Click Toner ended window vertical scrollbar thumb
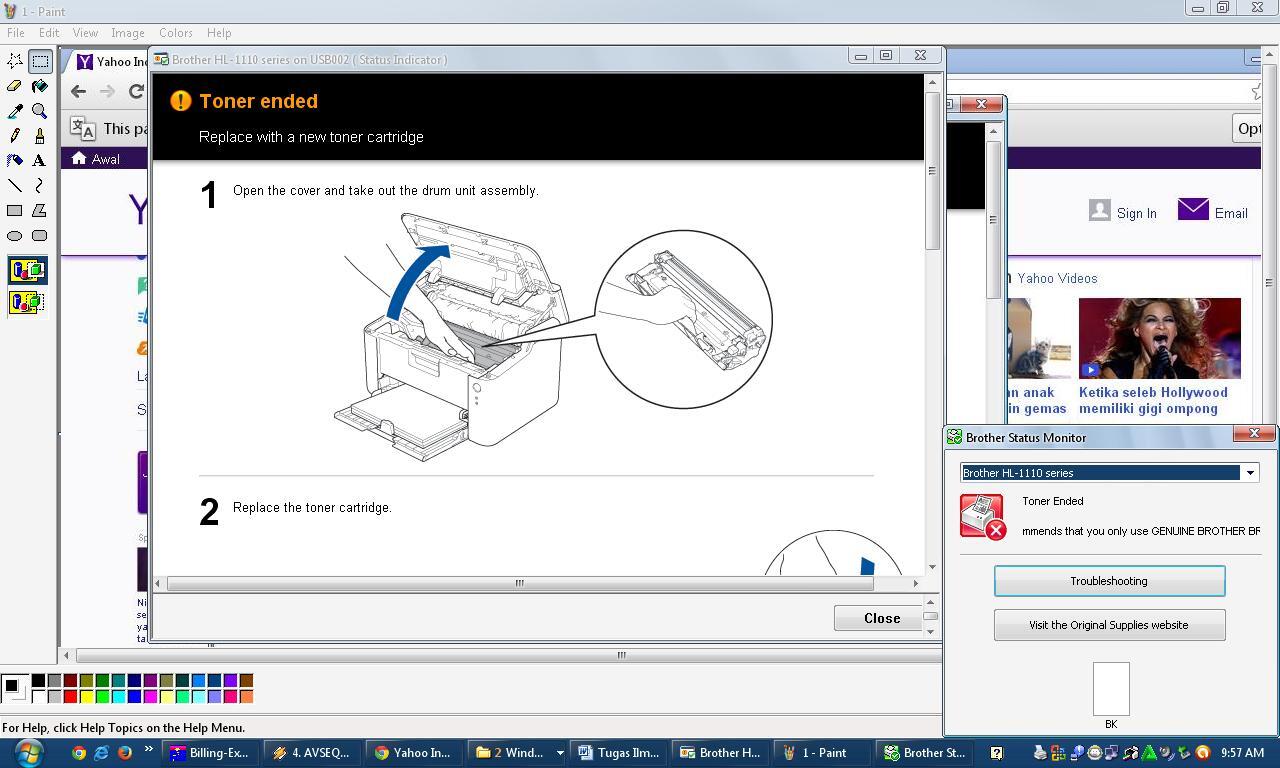 click(932, 171)
